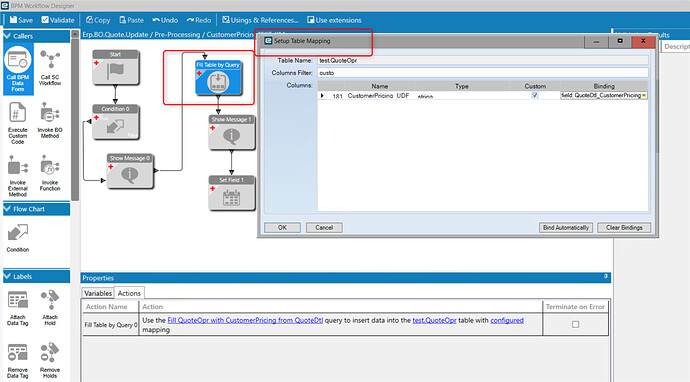Click the Paste toolbar item
The width and height of the screenshot is (690, 382).
click(x=131, y=20)
